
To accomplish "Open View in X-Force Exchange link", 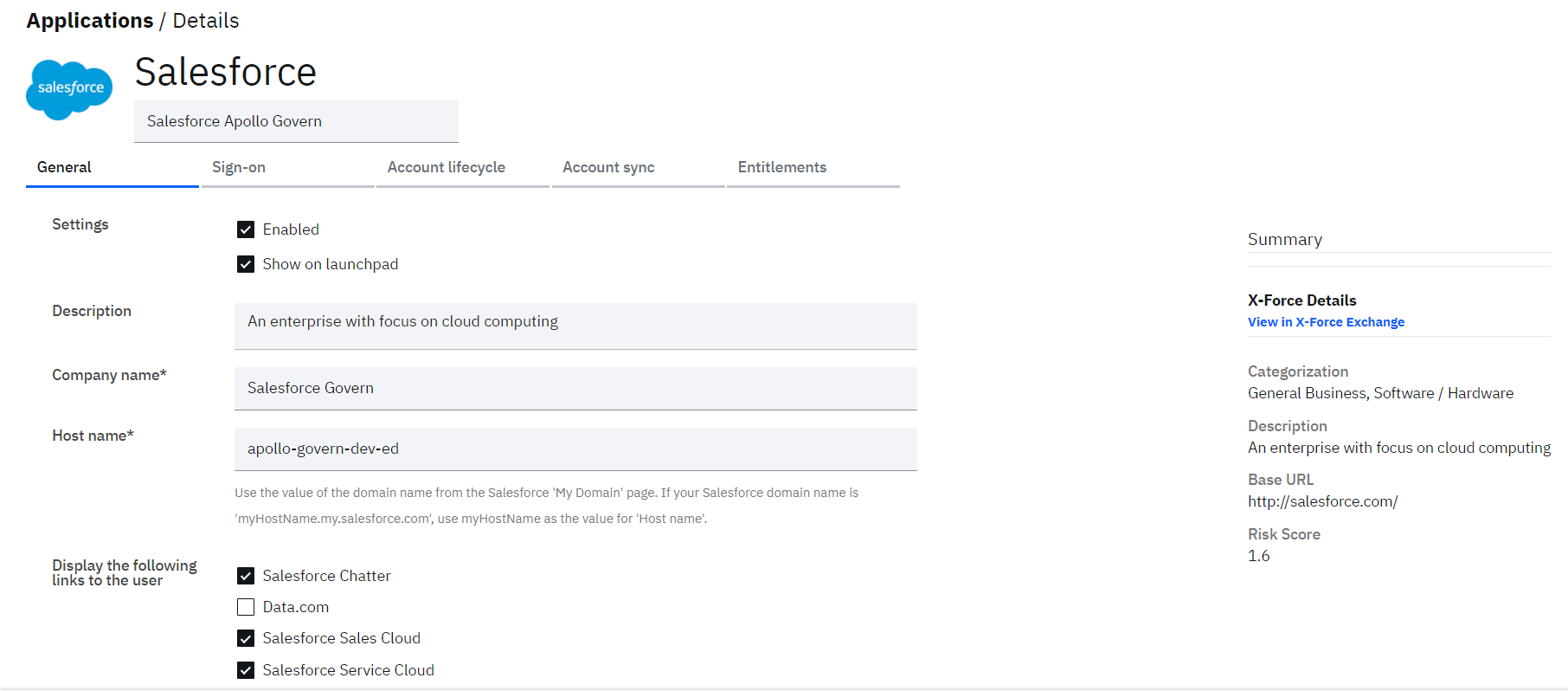I will click(1326, 322).
